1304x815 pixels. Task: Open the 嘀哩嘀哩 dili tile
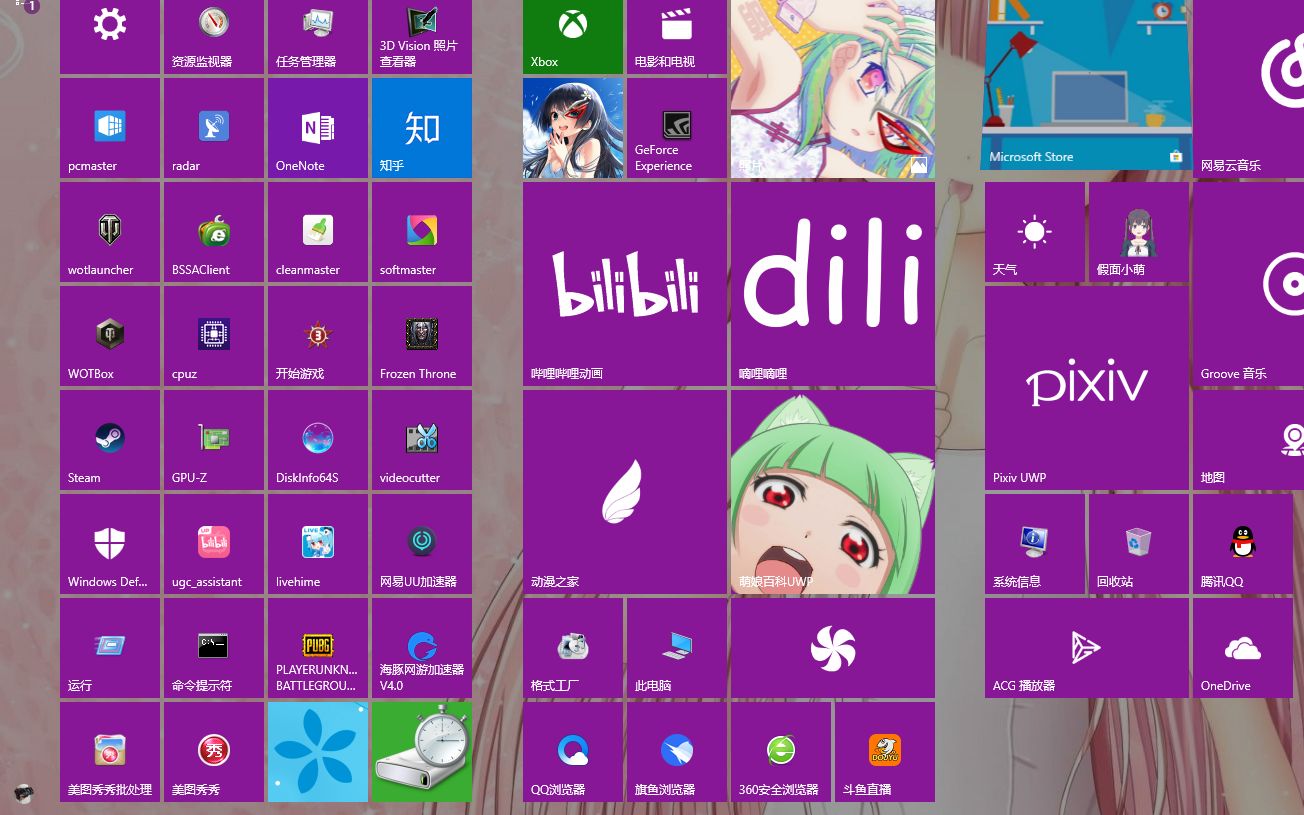pos(833,284)
